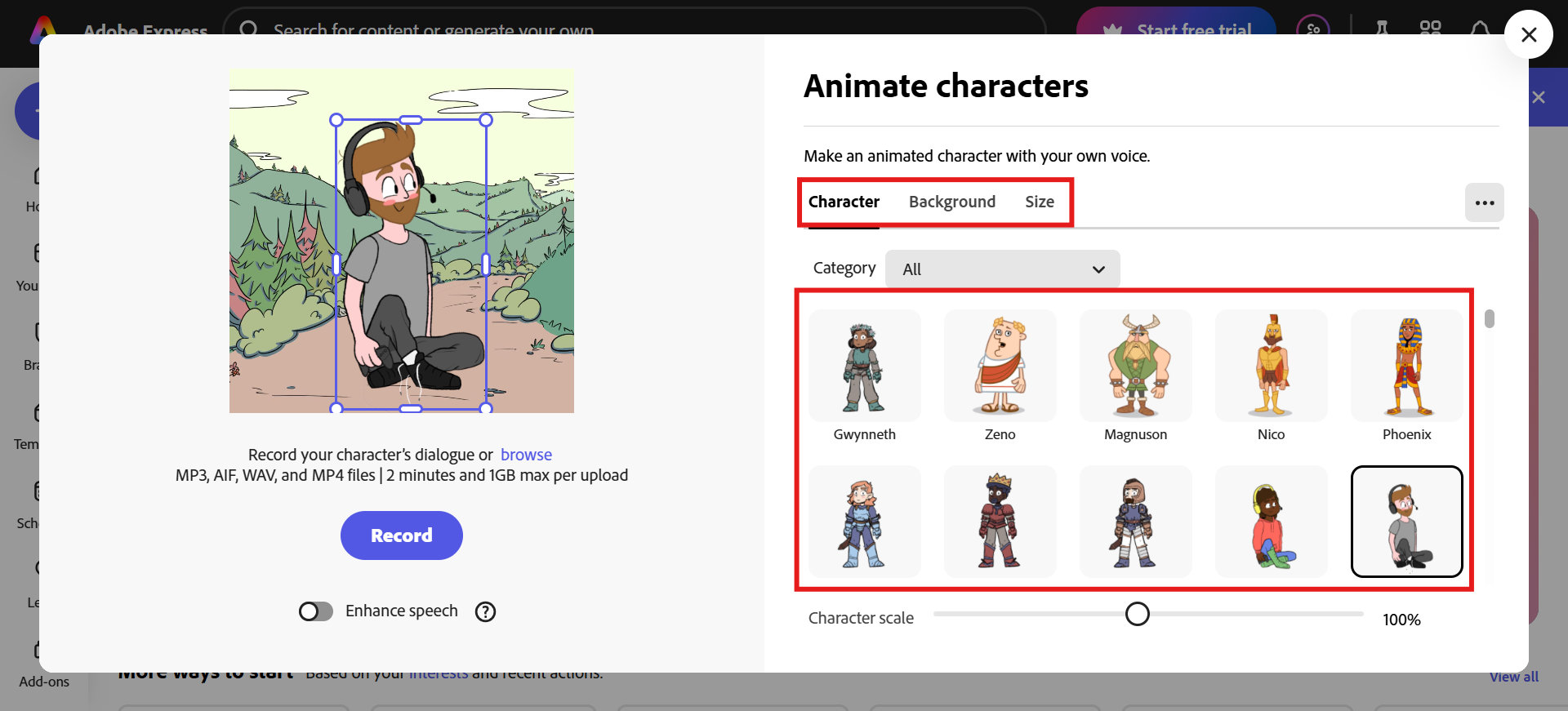Click the top-left corner handle of character box
The width and height of the screenshot is (1568, 711).
[x=336, y=120]
